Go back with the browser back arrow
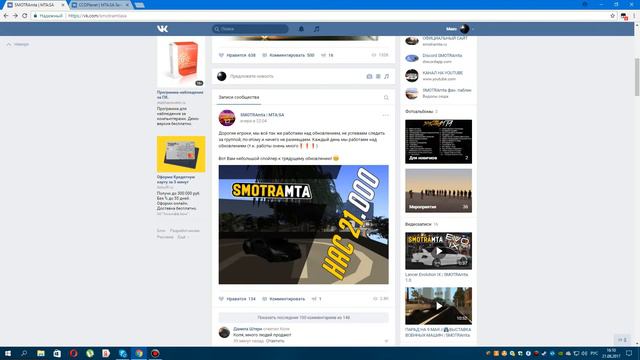 point(6,16)
